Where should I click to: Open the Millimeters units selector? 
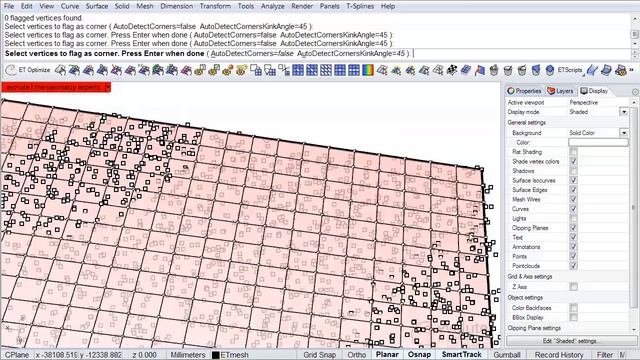point(188,355)
